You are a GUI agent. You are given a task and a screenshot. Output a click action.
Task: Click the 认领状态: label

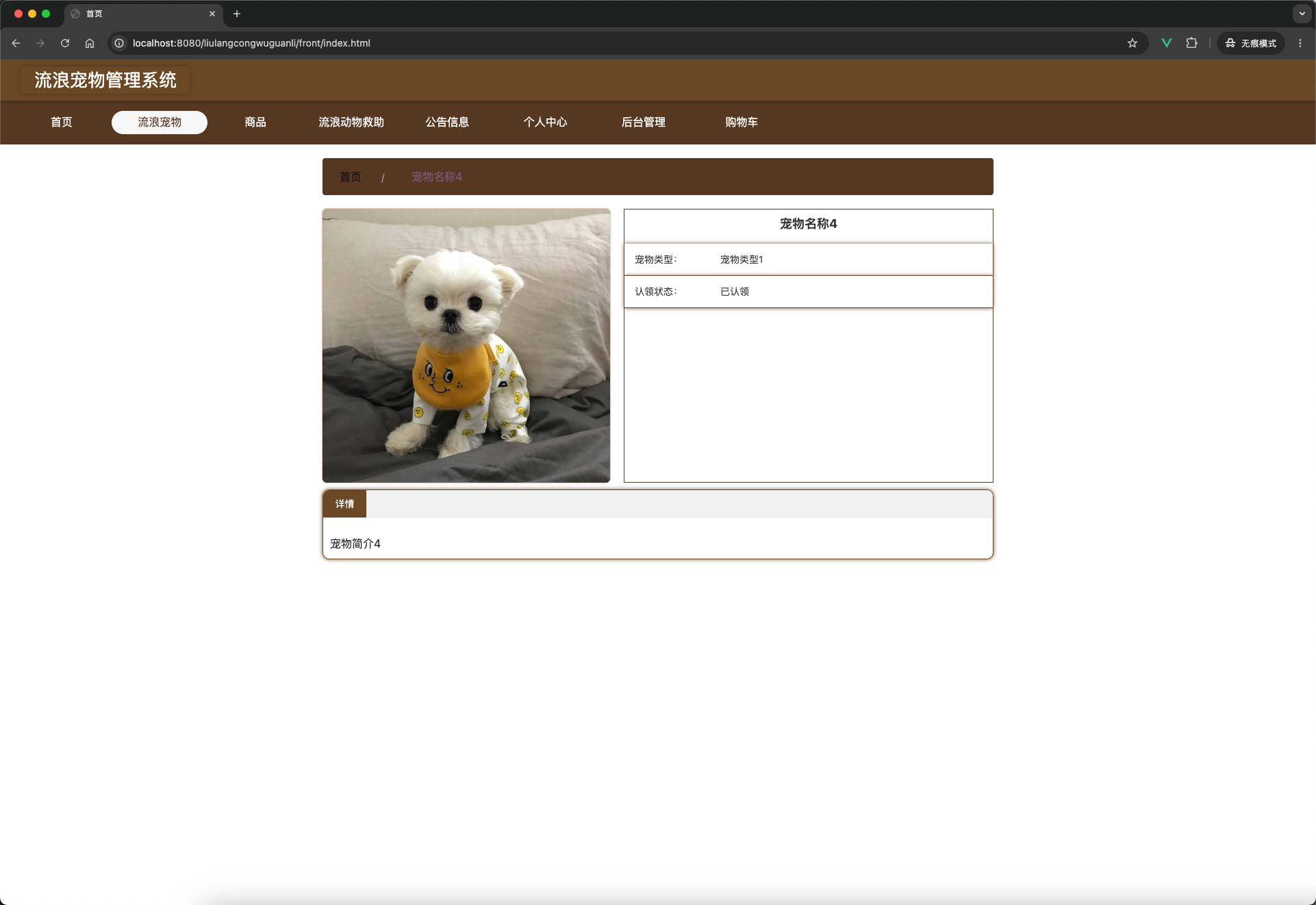(x=655, y=292)
